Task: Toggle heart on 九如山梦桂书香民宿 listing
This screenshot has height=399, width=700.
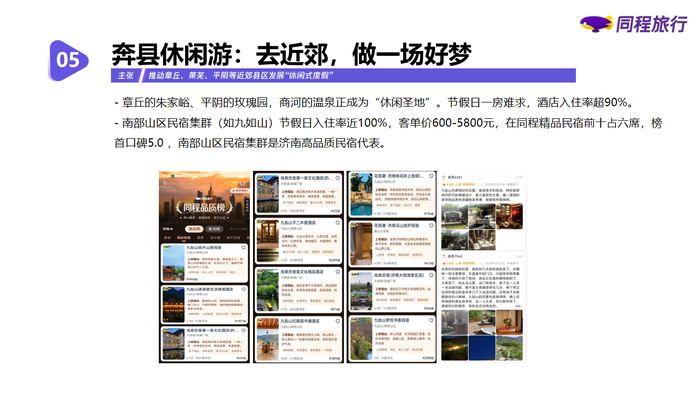Action: pyautogui.click(x=431, y=320)
